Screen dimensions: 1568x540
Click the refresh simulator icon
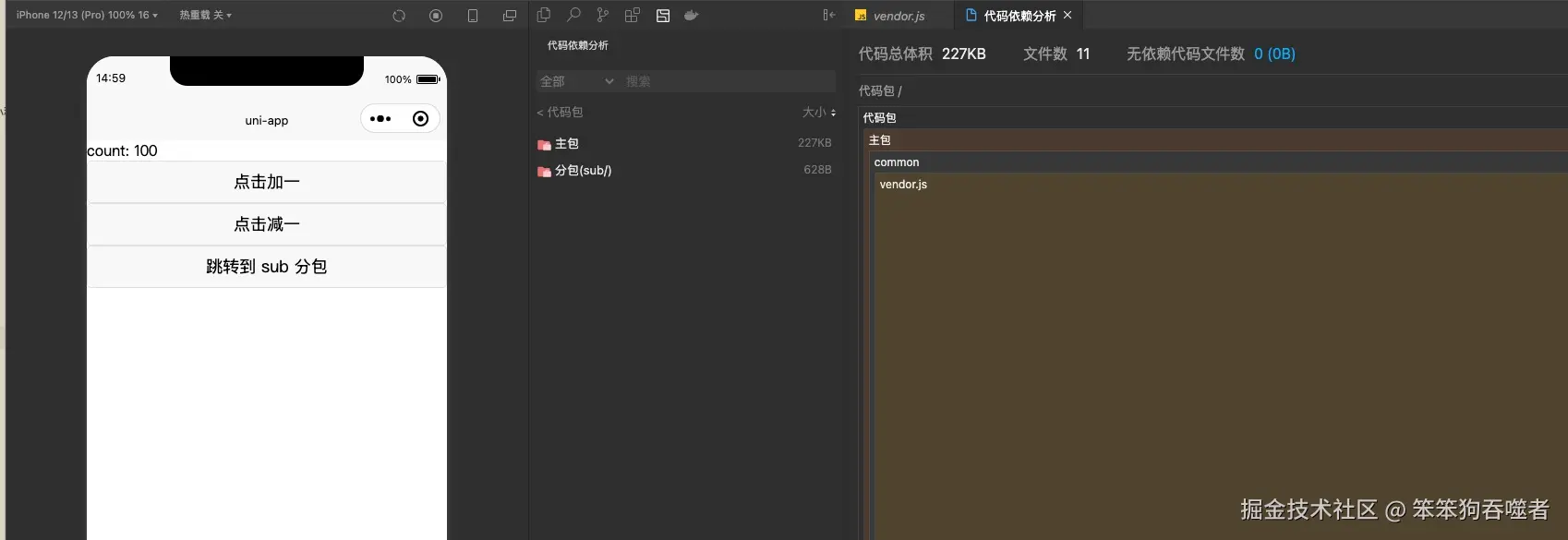tap(399, 16)
